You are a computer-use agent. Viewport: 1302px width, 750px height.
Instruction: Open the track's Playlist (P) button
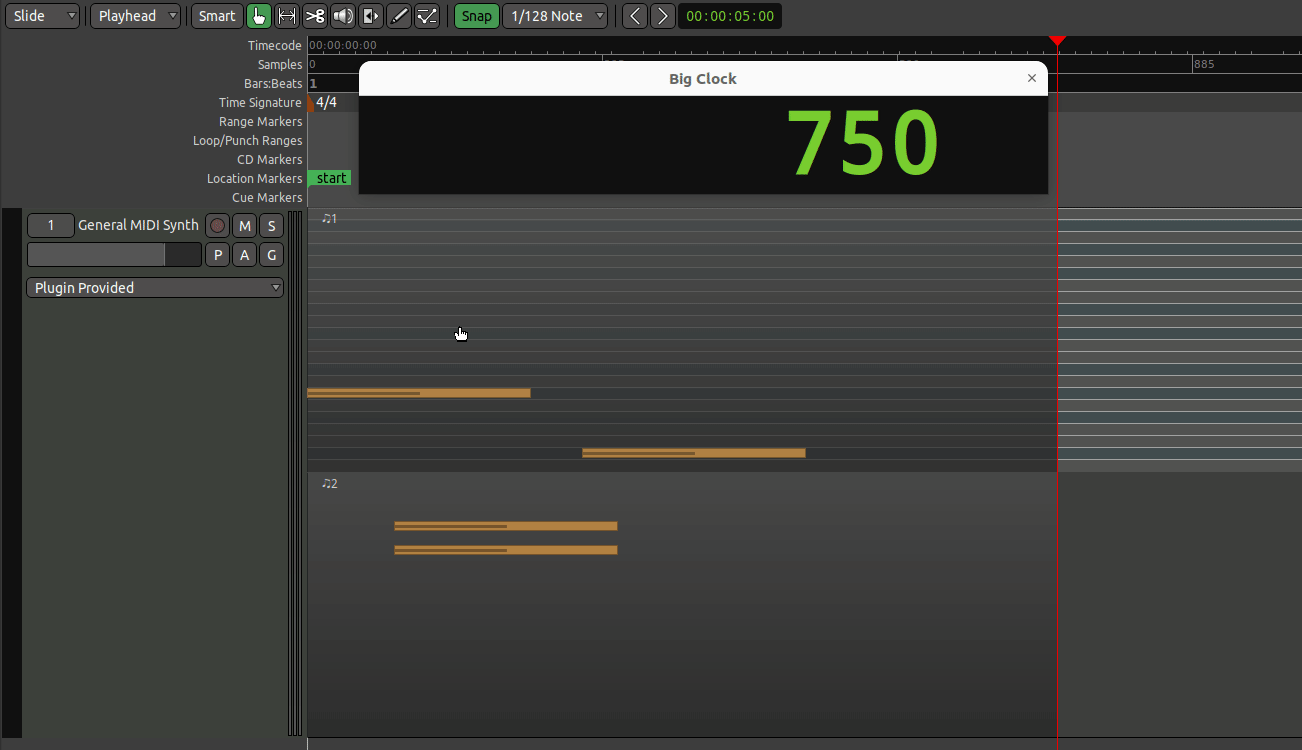click(218, 255)
